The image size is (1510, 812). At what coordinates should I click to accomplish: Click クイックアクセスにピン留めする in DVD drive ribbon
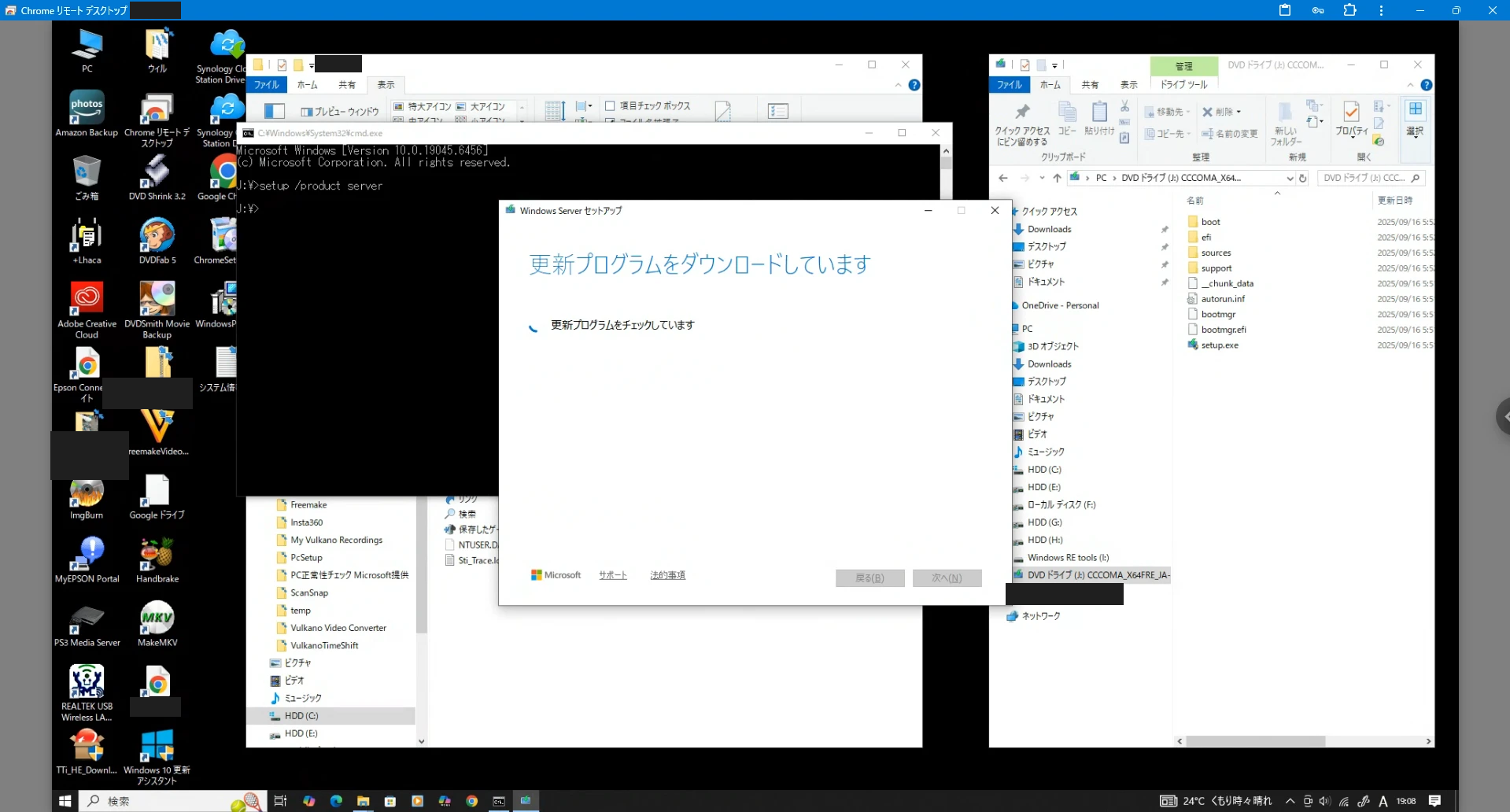click(x=1022, y=124)
